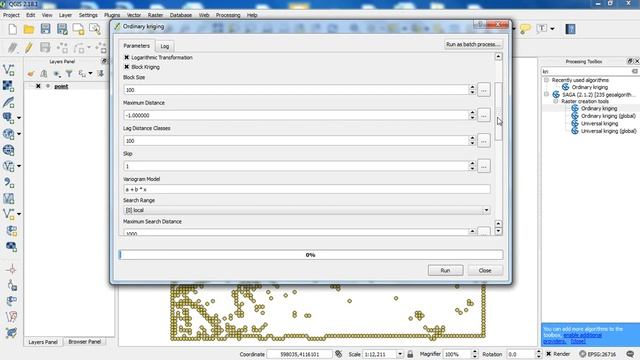Image resolution: width=640 pixels, height=360 pixels.
Task: Close the Ordinary kriging dialog via Close button
Action: tap(485, 270)
